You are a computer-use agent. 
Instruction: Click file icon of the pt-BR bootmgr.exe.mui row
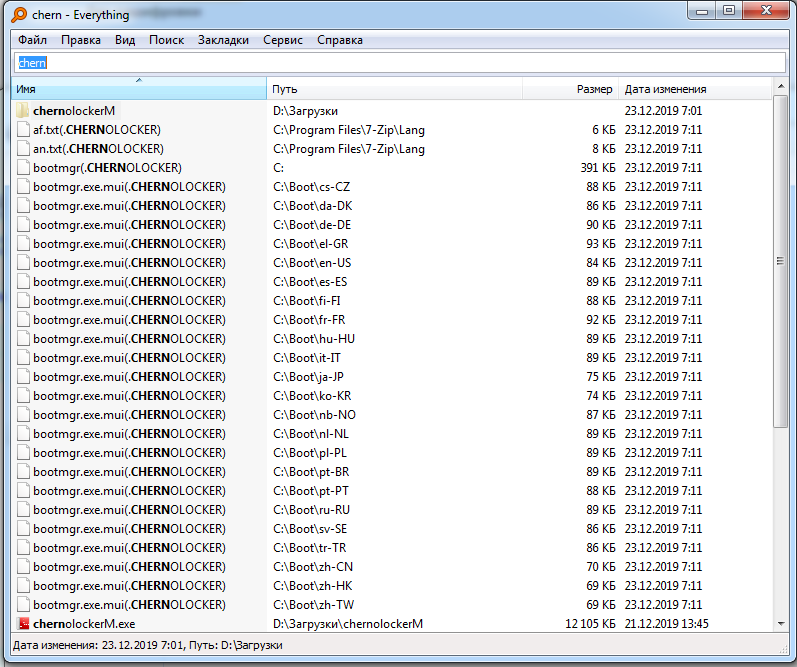point(23,471)
